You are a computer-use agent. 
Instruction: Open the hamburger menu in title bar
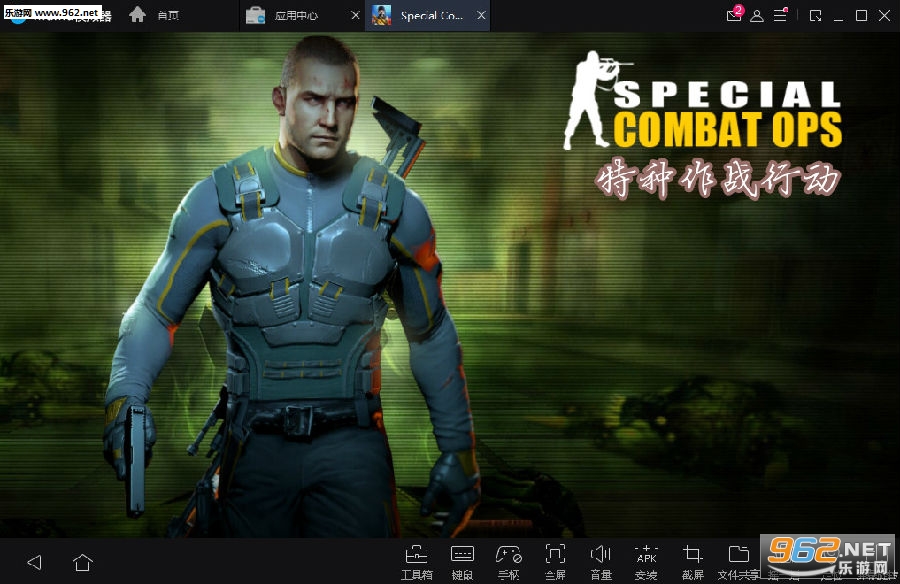point(781,15)
